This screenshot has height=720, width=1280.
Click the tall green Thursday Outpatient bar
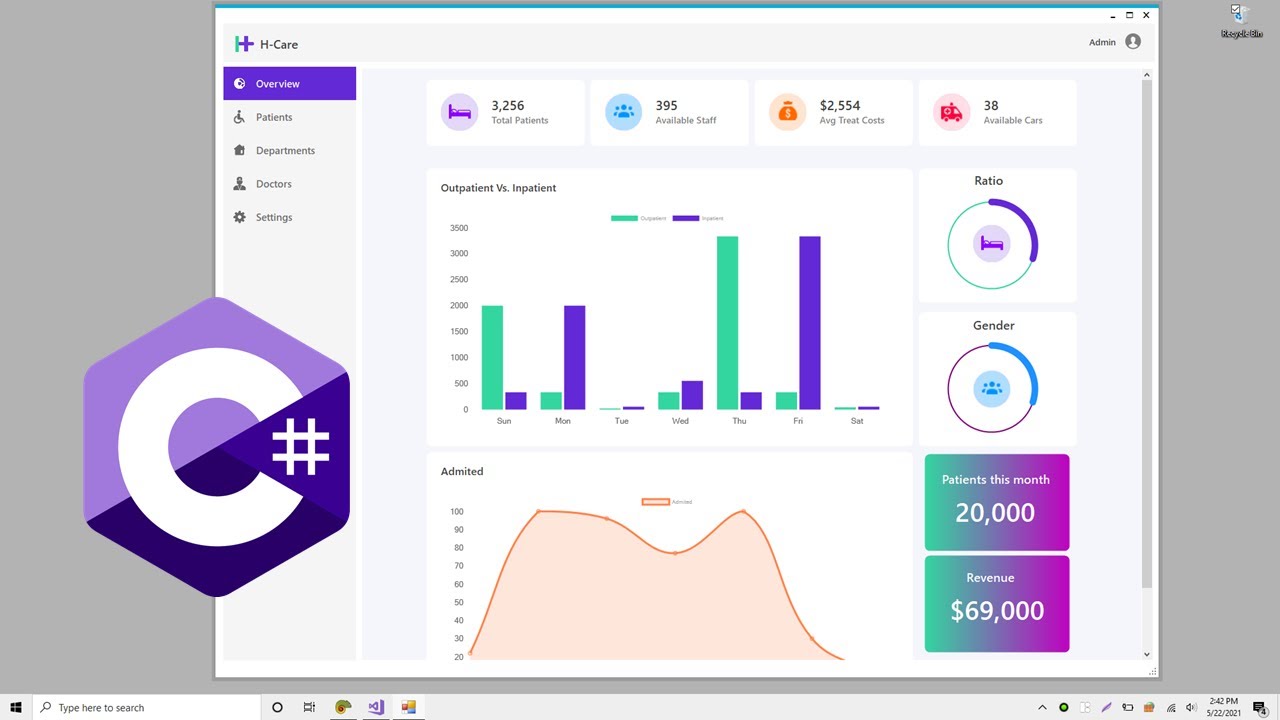point(728,323)
